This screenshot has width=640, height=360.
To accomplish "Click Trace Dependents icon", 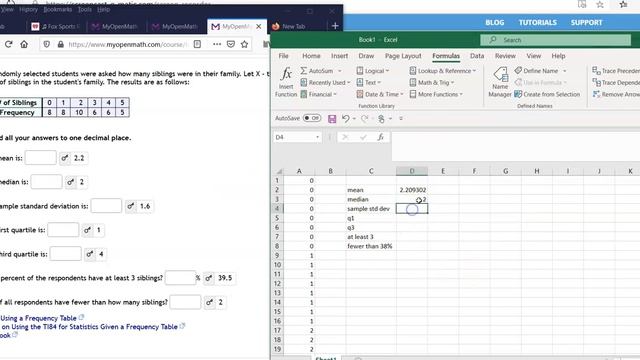I will coord(596,82).
